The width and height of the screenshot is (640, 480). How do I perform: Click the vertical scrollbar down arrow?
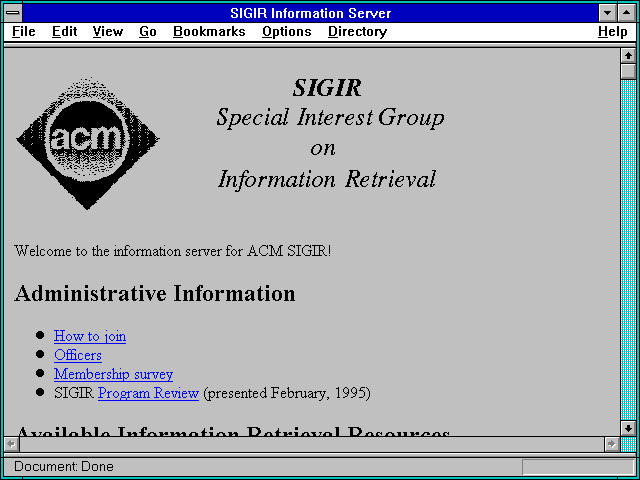[x=628, y=428]
